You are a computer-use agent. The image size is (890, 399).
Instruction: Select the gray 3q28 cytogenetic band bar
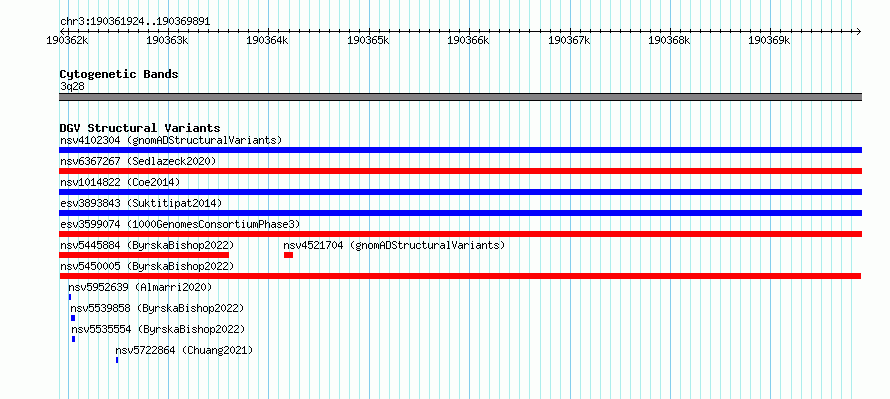[460, 96]
